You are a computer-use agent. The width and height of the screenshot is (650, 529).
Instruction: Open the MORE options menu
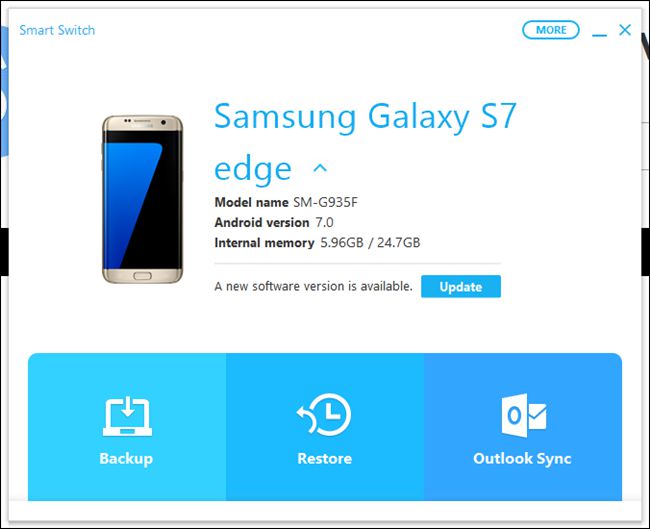(551, 30)
